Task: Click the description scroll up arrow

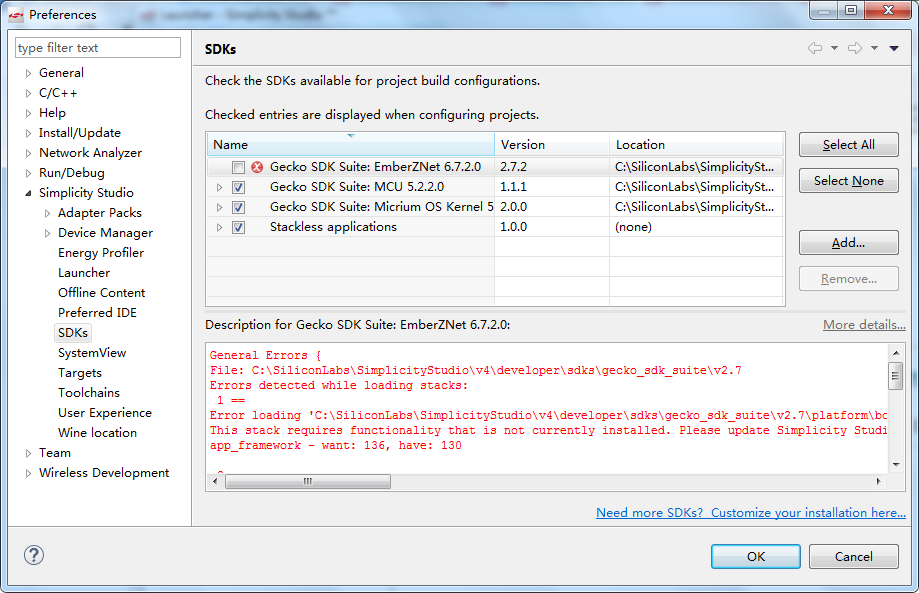Action: coord(896,353)
